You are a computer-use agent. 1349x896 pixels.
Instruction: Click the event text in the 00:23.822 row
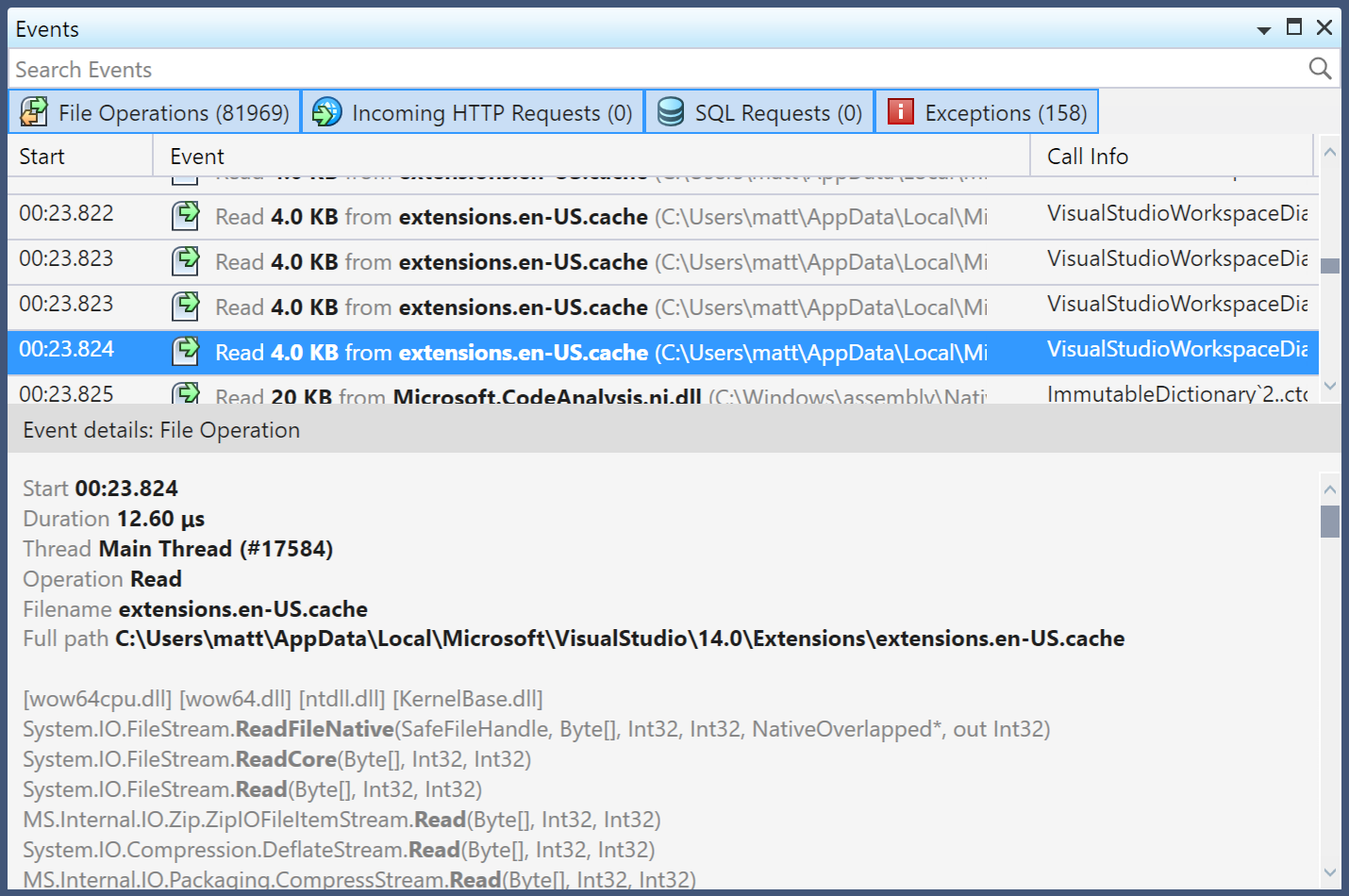pos(601,217)
